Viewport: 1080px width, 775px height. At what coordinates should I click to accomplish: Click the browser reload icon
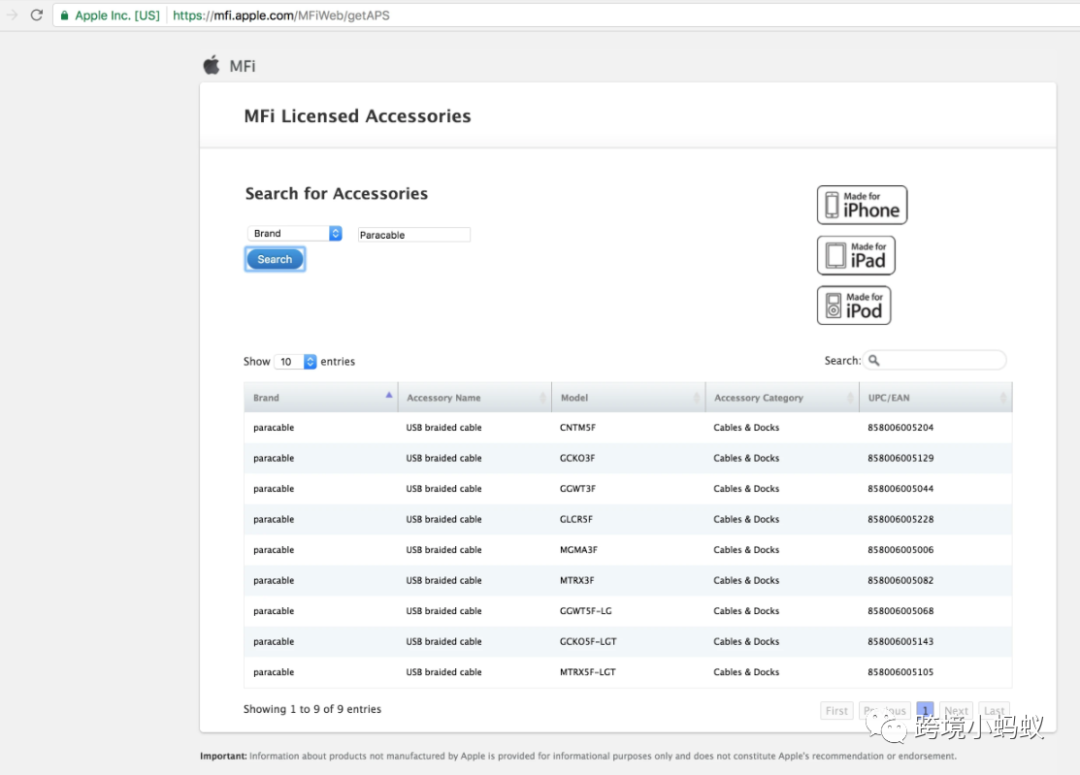click(37, 14)
